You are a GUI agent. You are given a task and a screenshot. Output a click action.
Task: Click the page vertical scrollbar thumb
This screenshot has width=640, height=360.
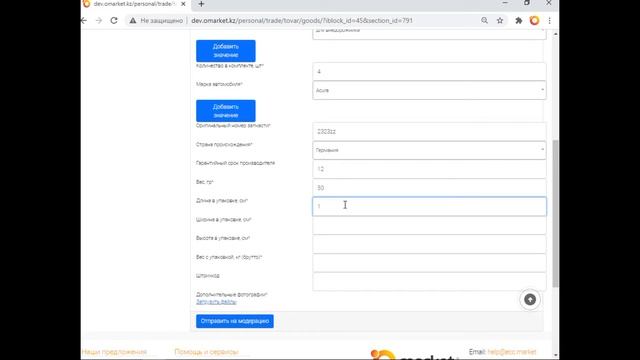pos(556,213)
